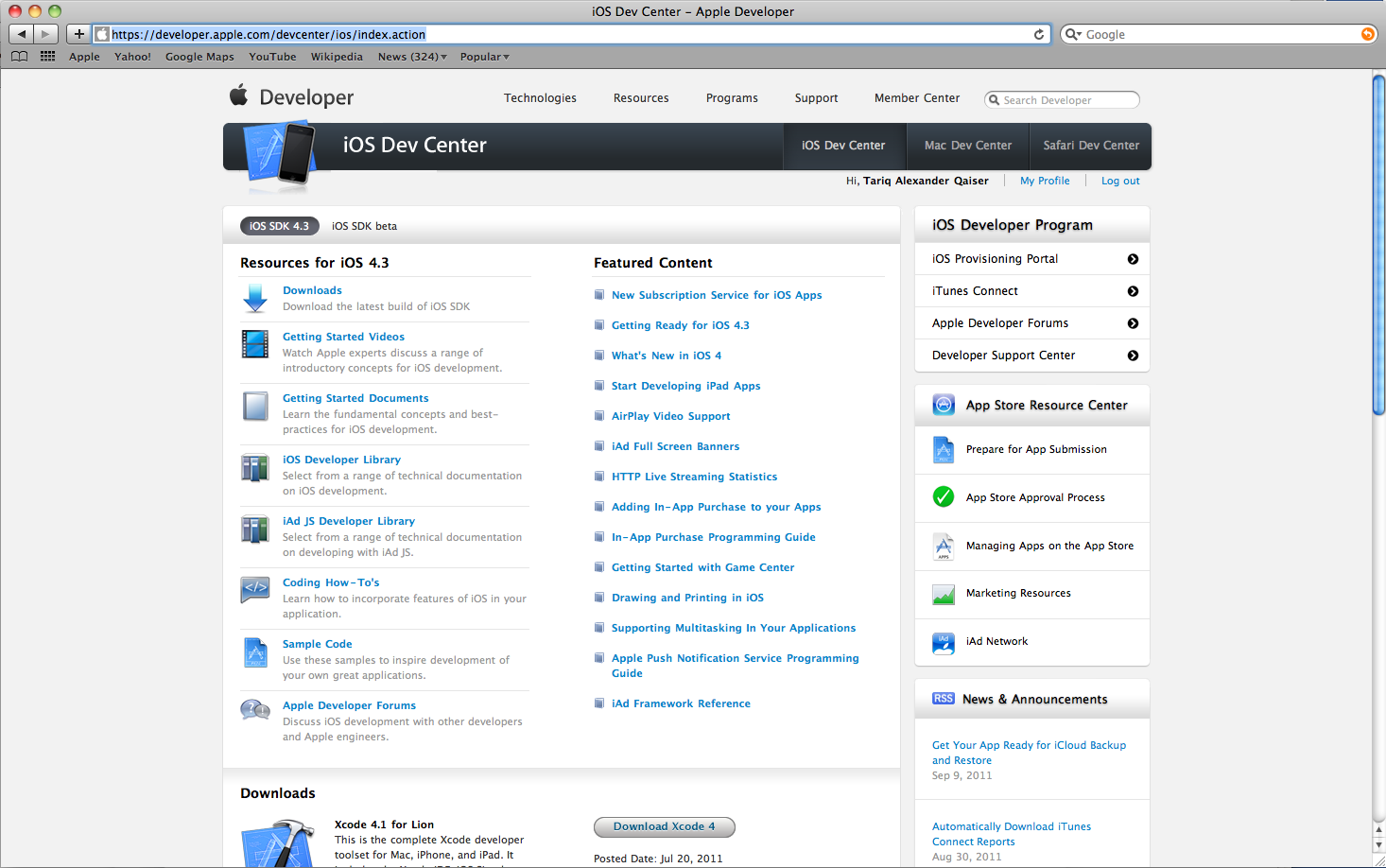This screenshot has width=1386, height=868.
Task: Expand the Popular bookmarks dropdown
Action: pyautogui.click(x=485, y=57)
